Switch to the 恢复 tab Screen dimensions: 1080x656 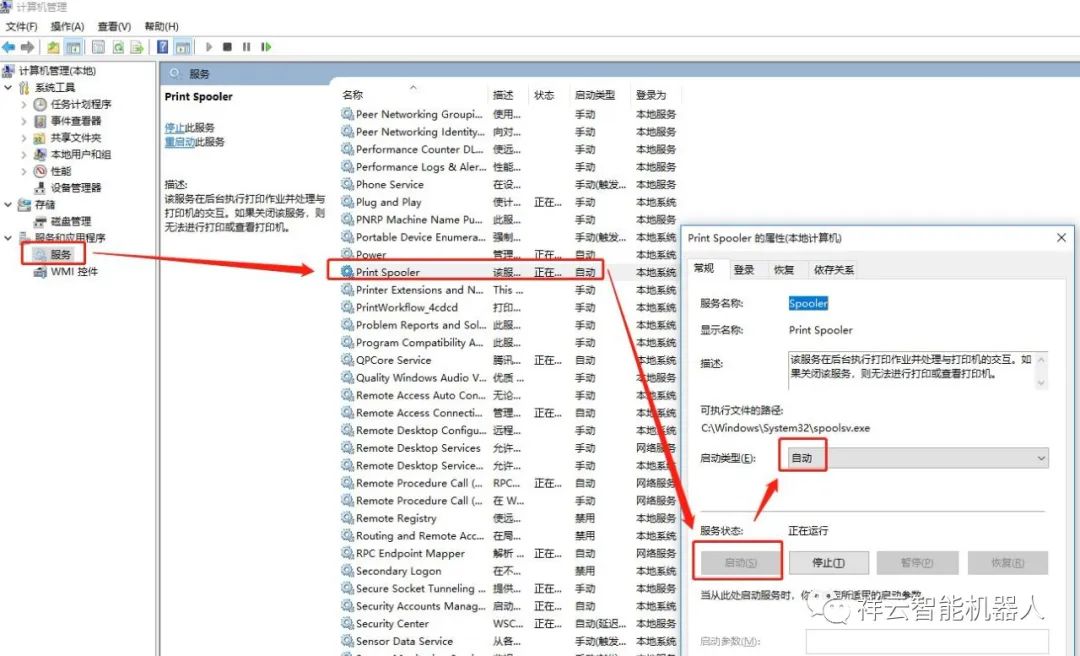(784, 269)
